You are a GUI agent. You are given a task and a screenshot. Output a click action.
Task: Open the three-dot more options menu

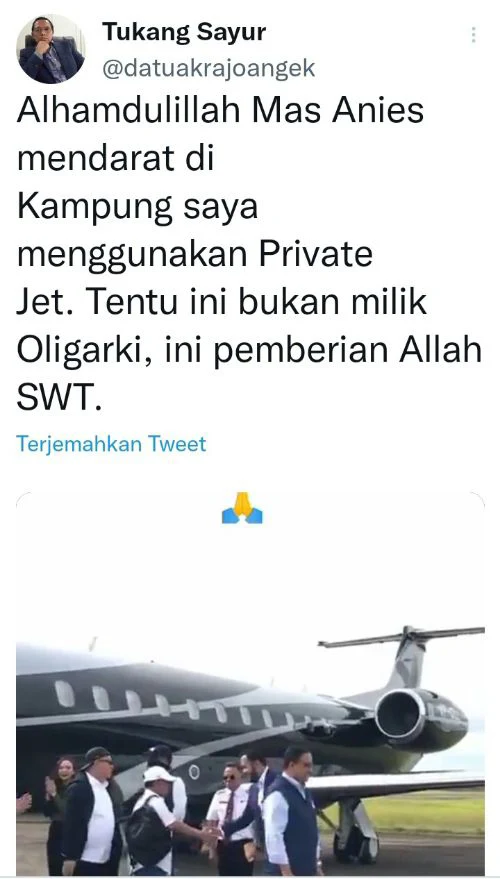point(474,35)
